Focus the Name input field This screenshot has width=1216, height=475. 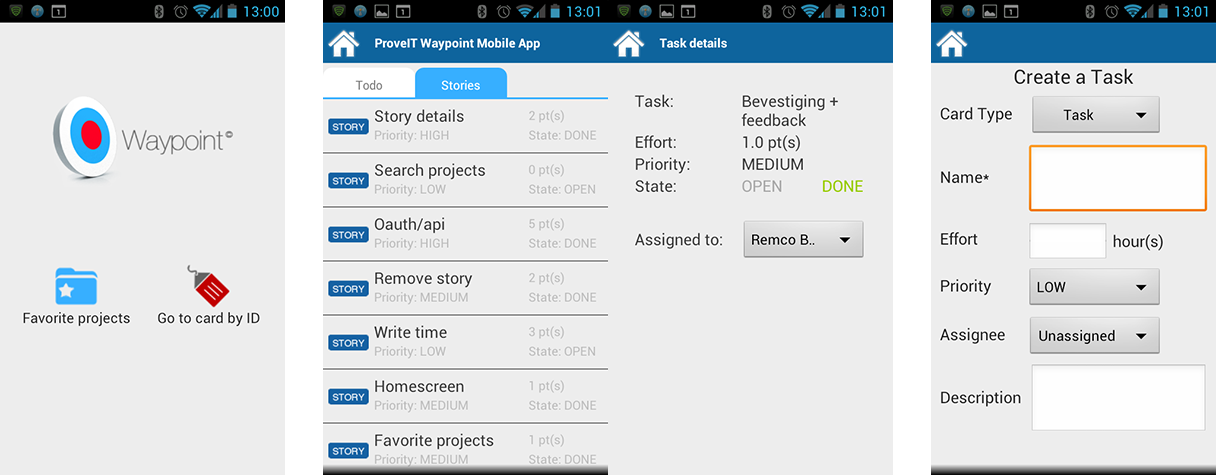coord(1117,178)
